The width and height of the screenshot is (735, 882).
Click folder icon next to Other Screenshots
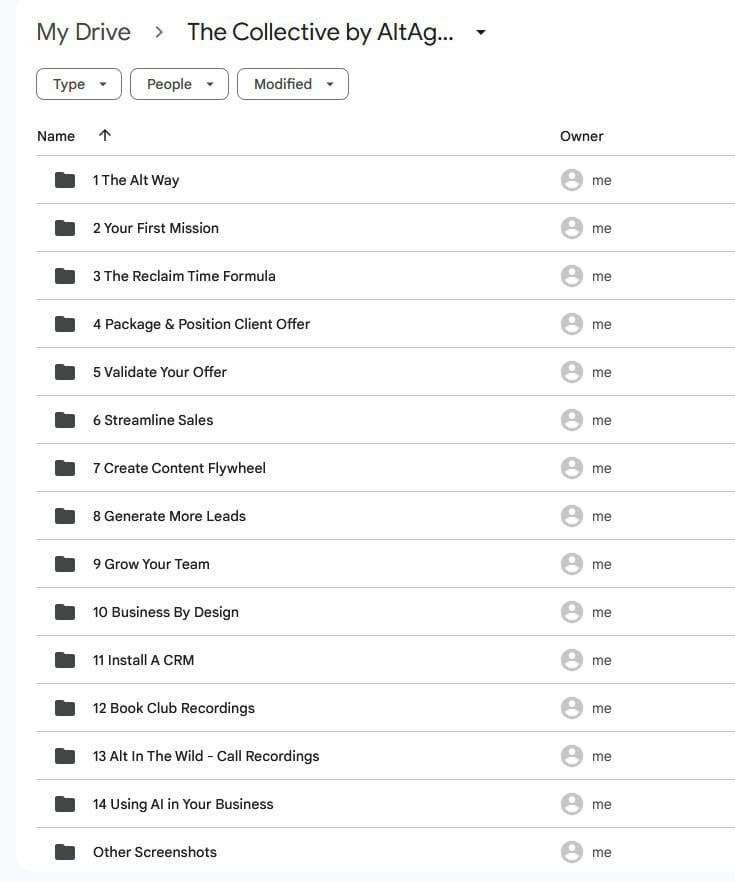65,852
